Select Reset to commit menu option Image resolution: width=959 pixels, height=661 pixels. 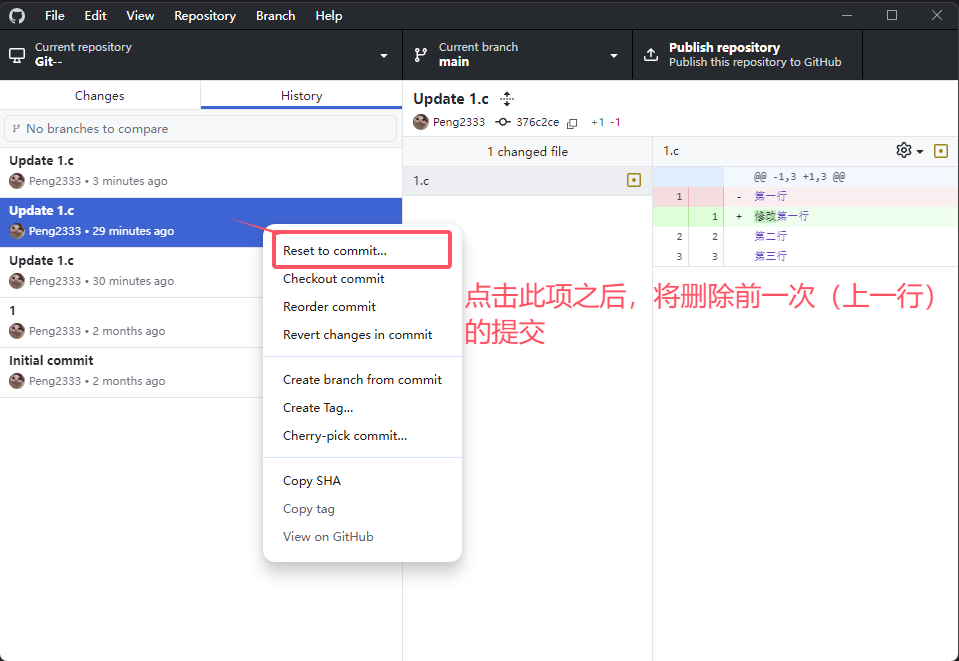click(335, 251)
